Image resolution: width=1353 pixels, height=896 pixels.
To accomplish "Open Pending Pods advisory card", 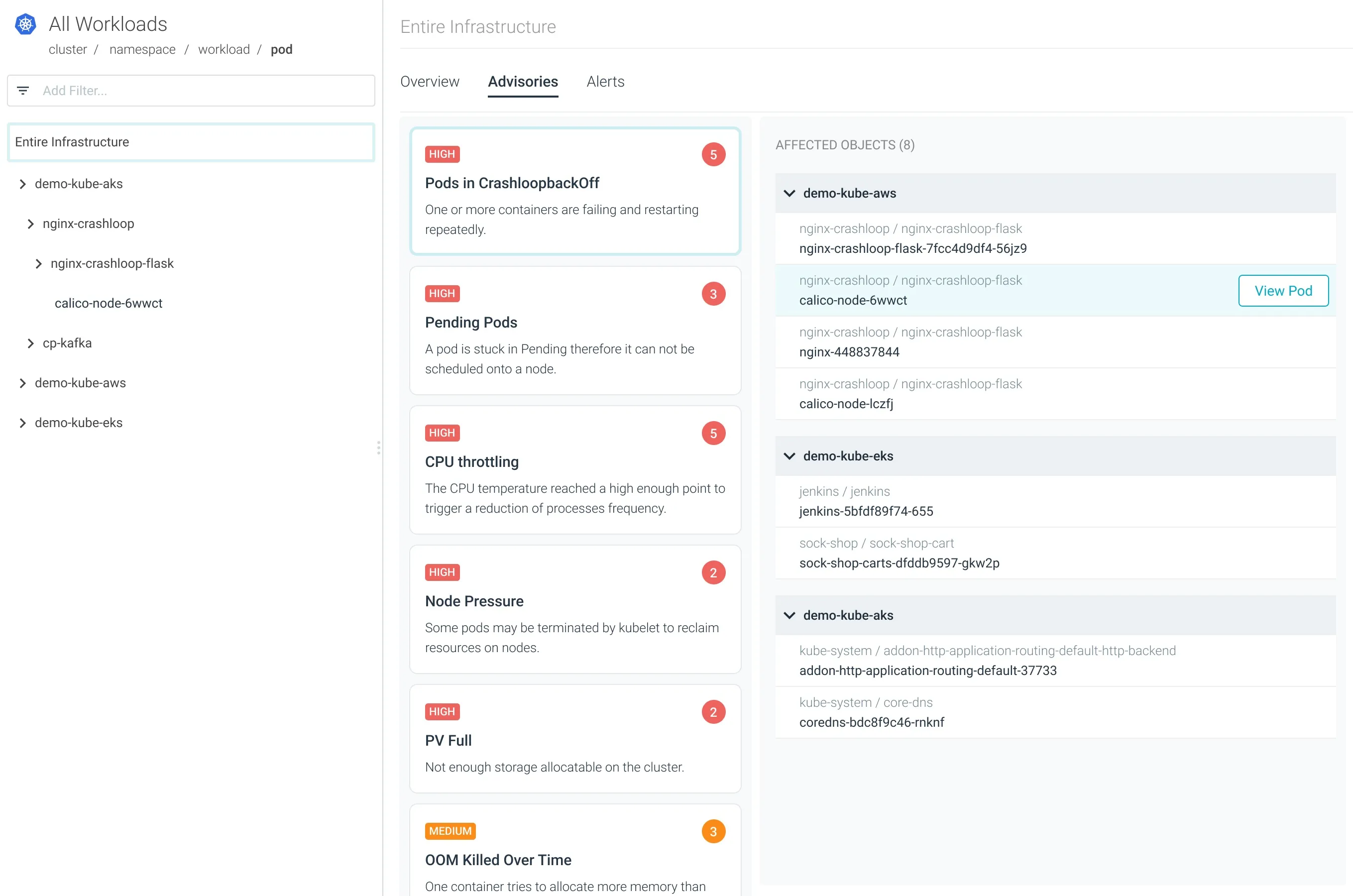I will pyautogui.click(x=575, y=331).
